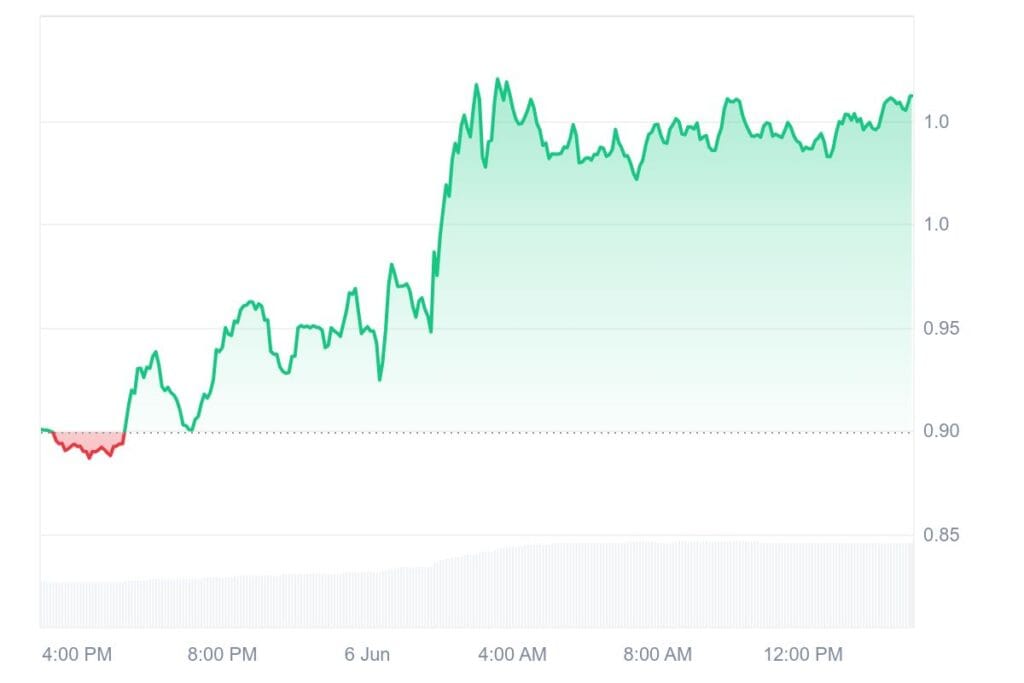Select the 12:00 PM time axis label

click(803, 654)
